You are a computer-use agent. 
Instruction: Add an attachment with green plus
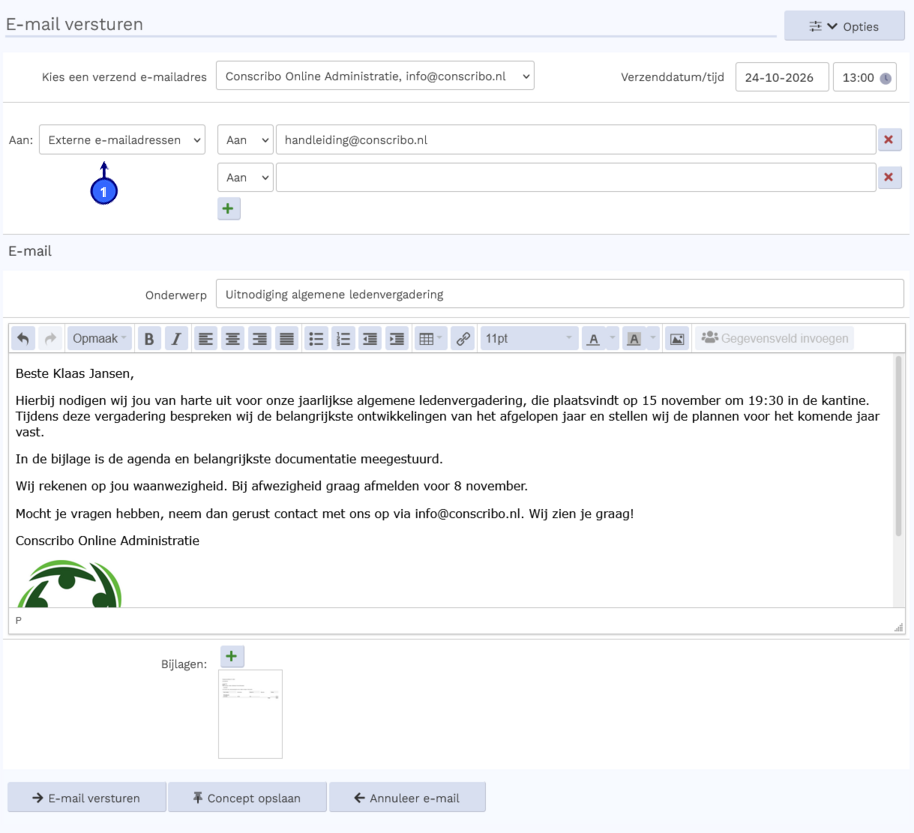coord(232,656)
